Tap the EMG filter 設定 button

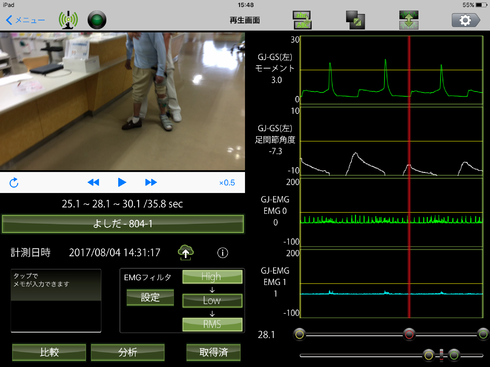tap(150, 297)
